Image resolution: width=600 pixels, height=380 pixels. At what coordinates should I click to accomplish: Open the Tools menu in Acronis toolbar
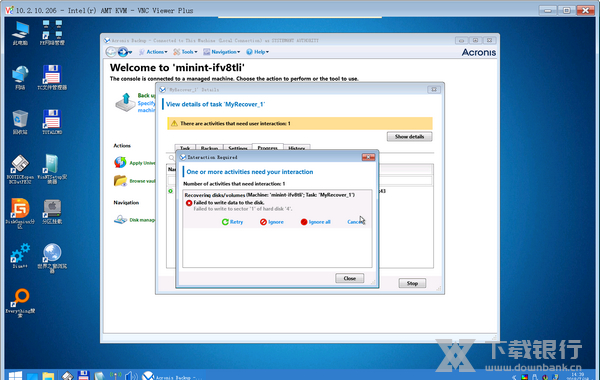click(x=185, y=52)
